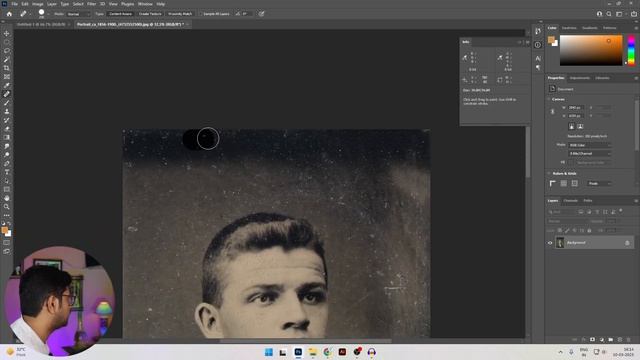Open the Character panel icon
This screenshot has width=640, height=360.
(x=538, y=58)
